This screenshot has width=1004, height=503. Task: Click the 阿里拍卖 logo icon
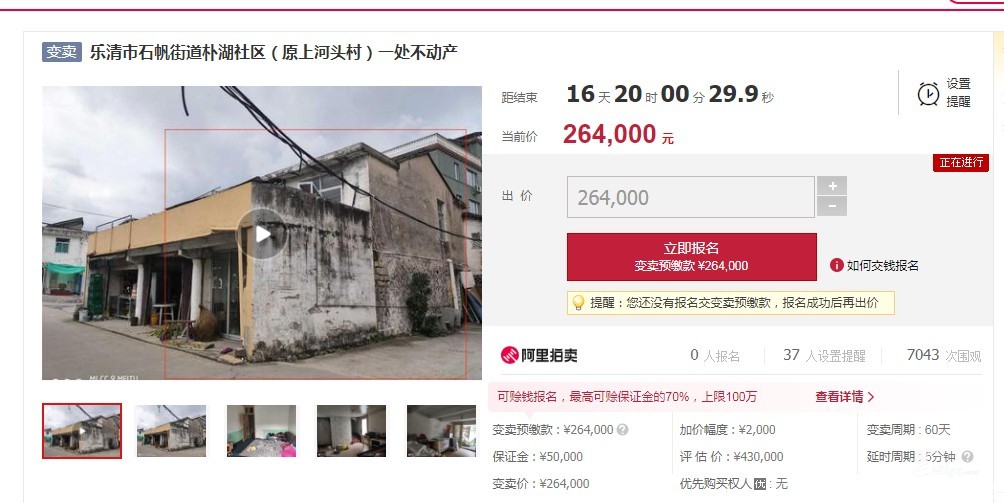point(510,355)
